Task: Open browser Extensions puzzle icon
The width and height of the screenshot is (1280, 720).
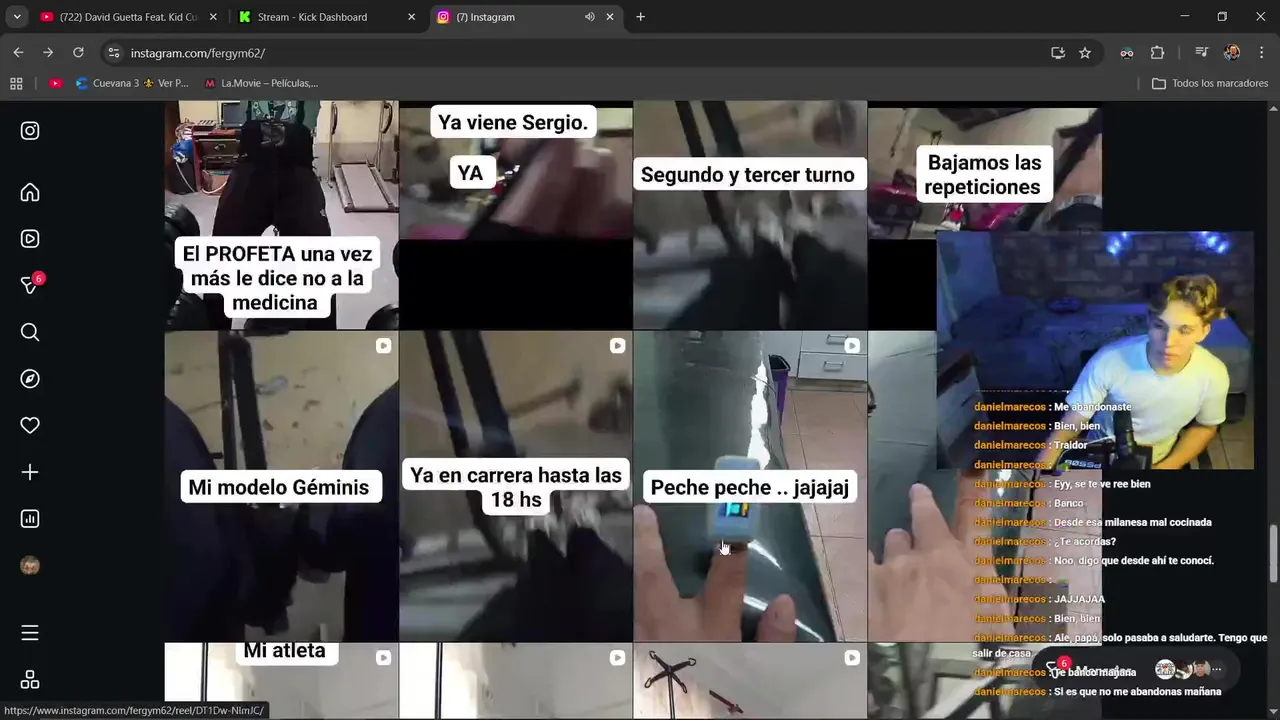Action: tap(1158, 53)
